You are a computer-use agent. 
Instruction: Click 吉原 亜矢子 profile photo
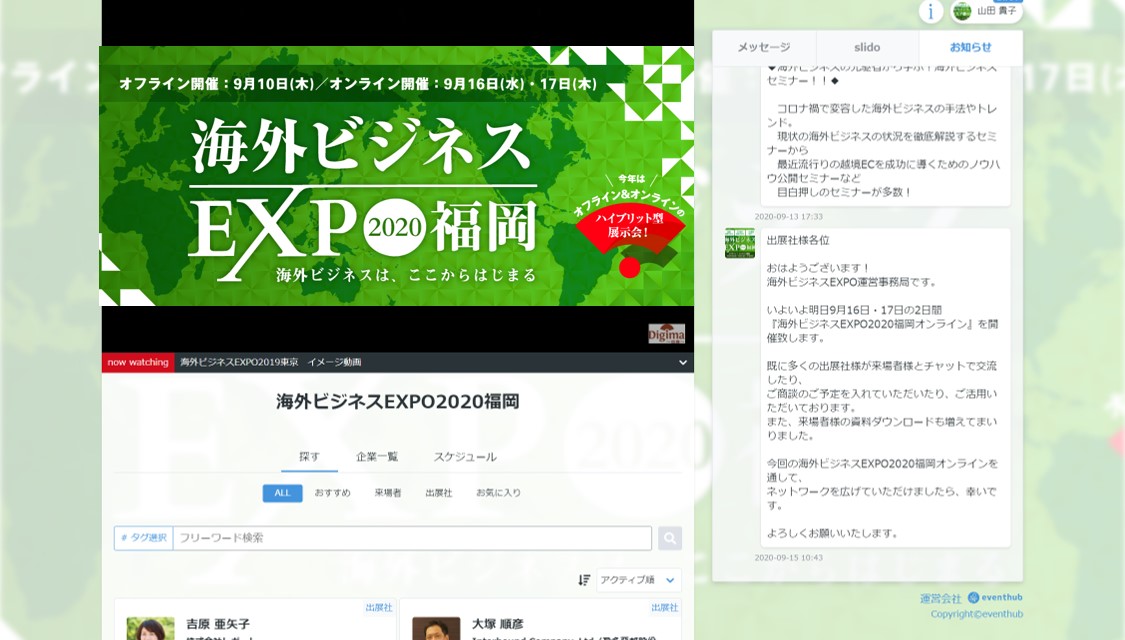point(151,629)
